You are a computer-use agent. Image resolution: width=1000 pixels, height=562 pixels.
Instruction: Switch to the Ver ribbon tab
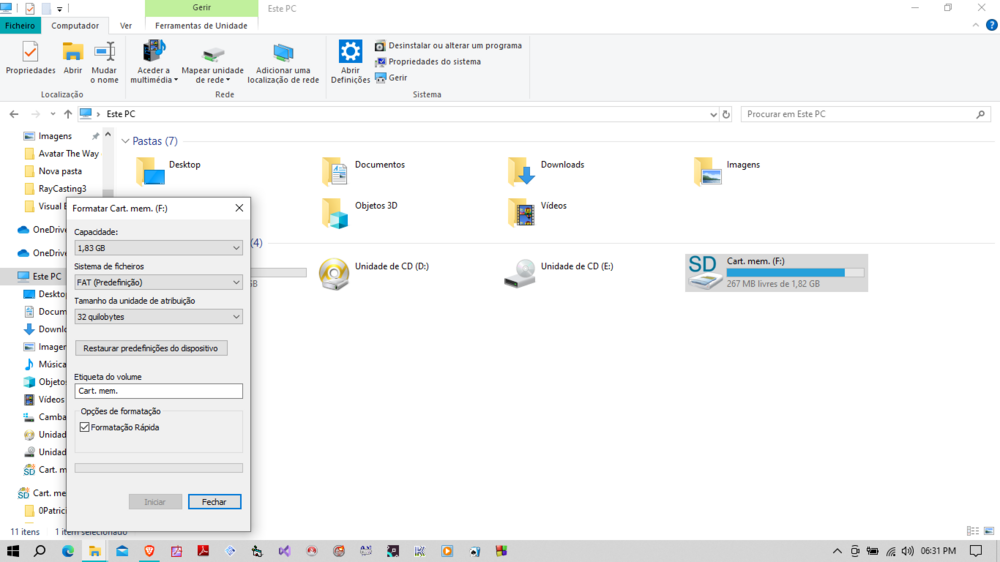point(126,26)
